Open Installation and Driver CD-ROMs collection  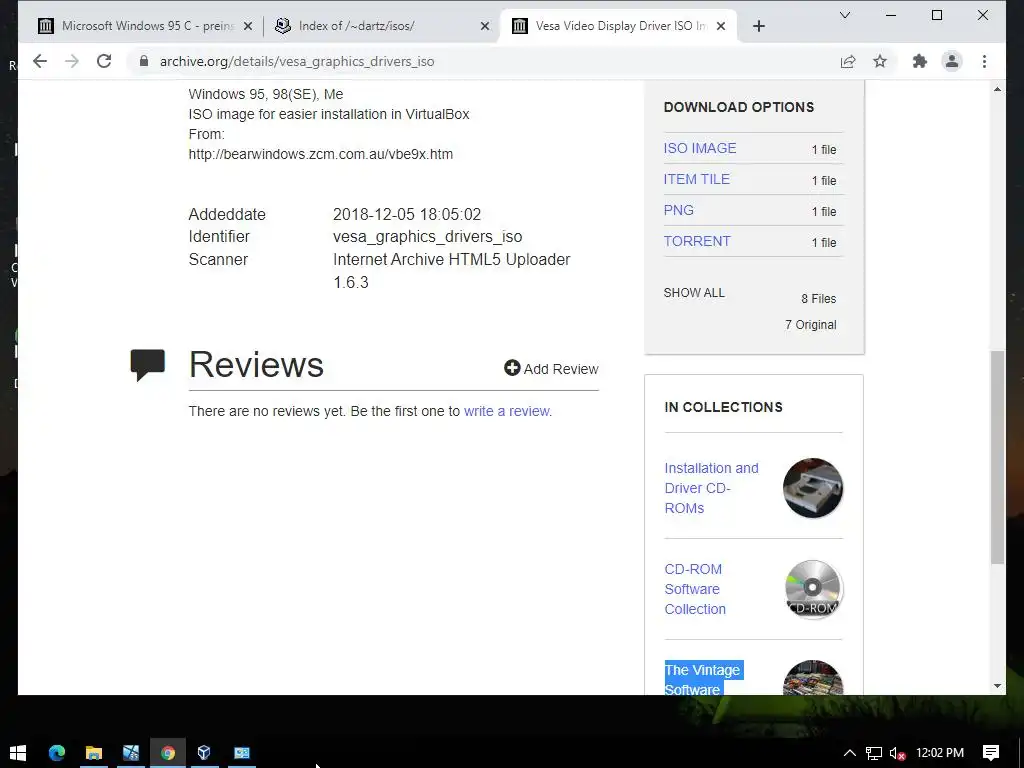click(x=711, y=488)
